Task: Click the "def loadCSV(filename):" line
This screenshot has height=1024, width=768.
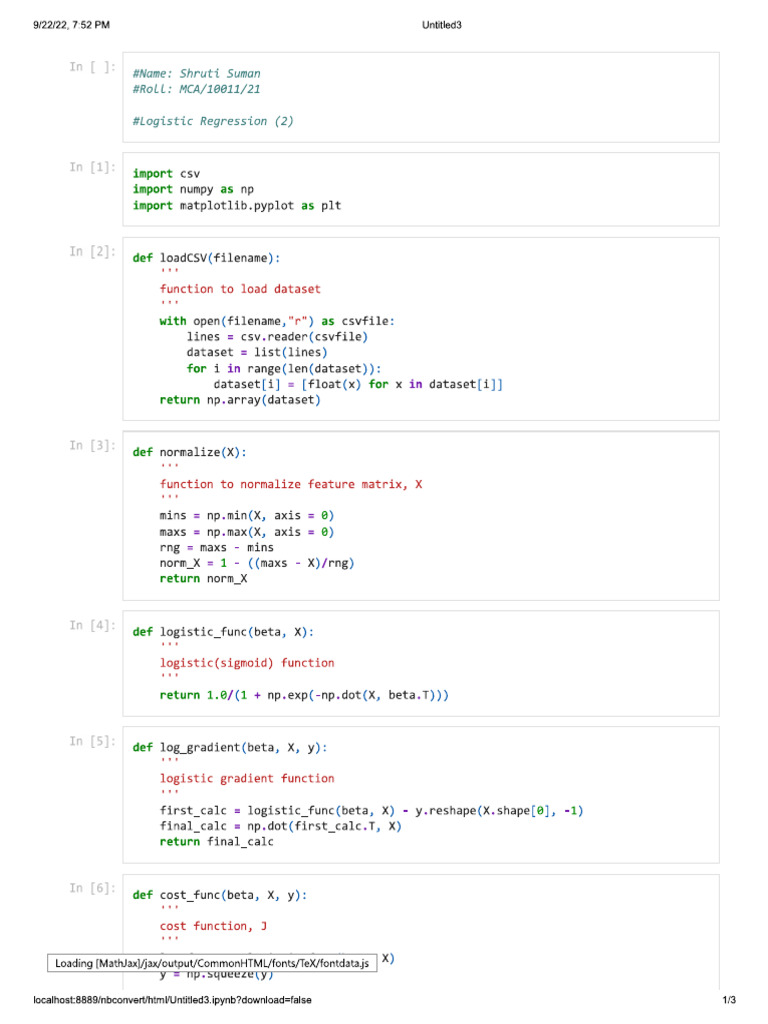Action: [206, 258]
